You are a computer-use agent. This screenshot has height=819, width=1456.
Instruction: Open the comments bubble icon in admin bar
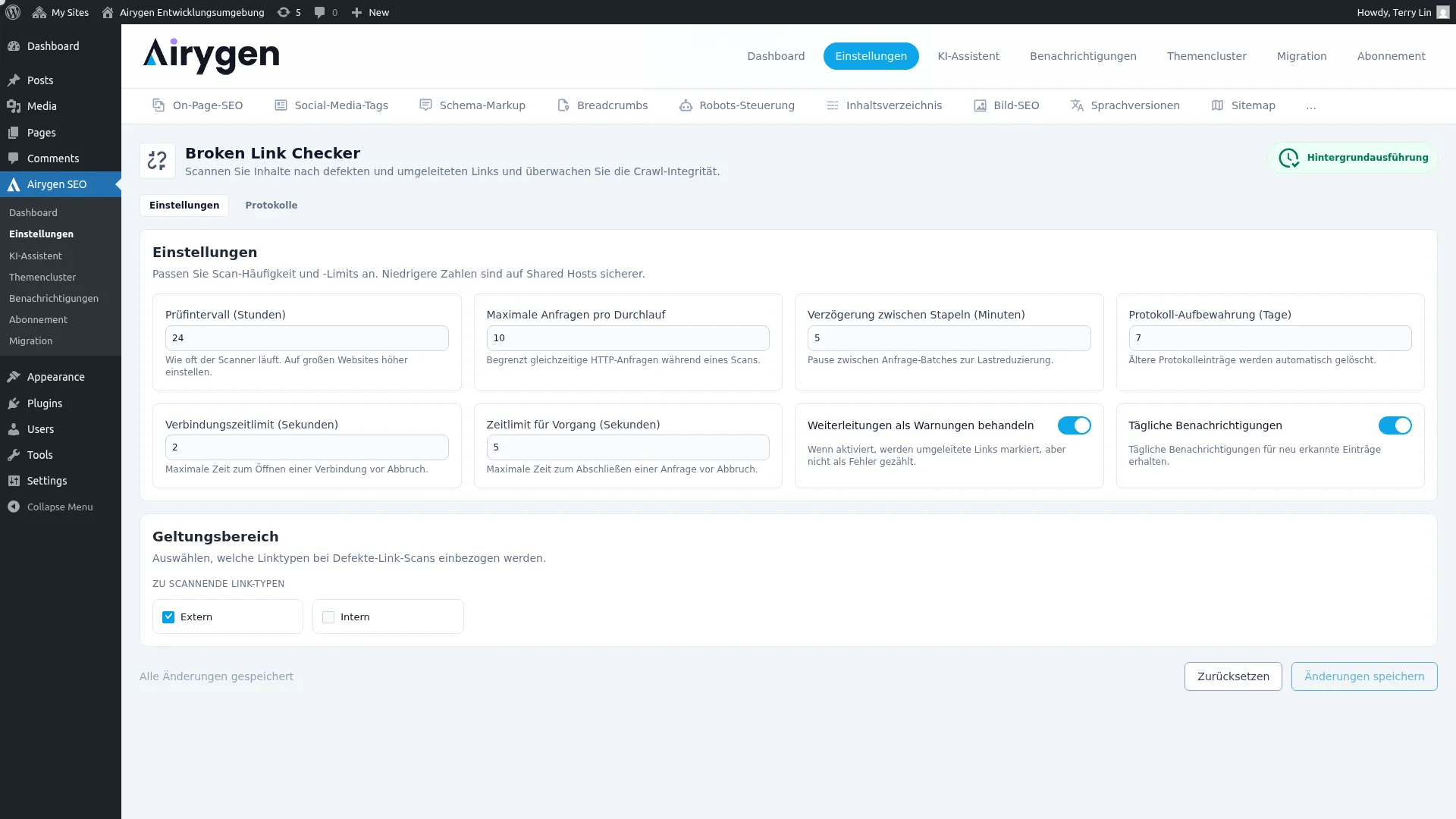click(x=319, y=12)
